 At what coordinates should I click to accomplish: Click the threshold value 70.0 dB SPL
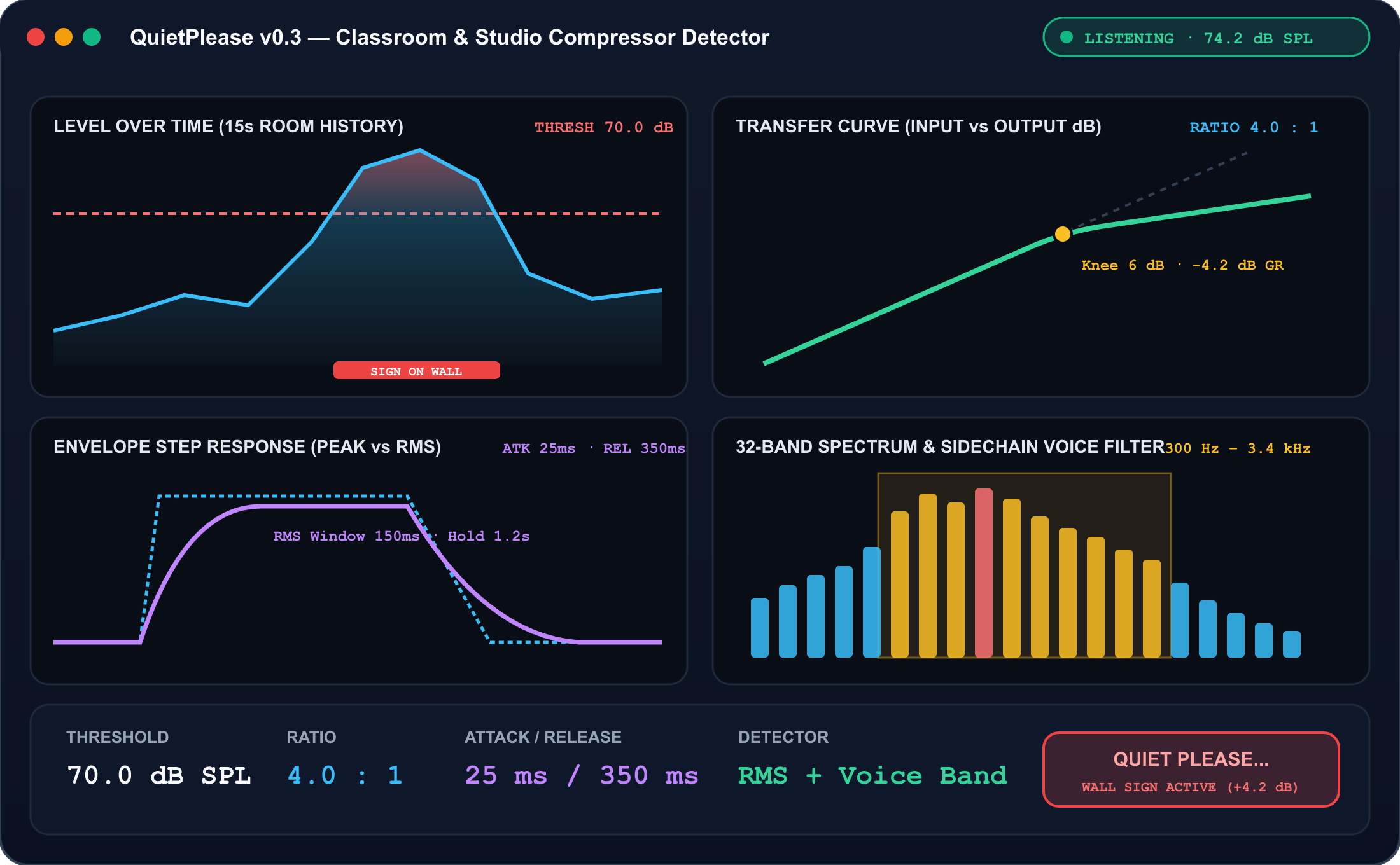[159, 776]
